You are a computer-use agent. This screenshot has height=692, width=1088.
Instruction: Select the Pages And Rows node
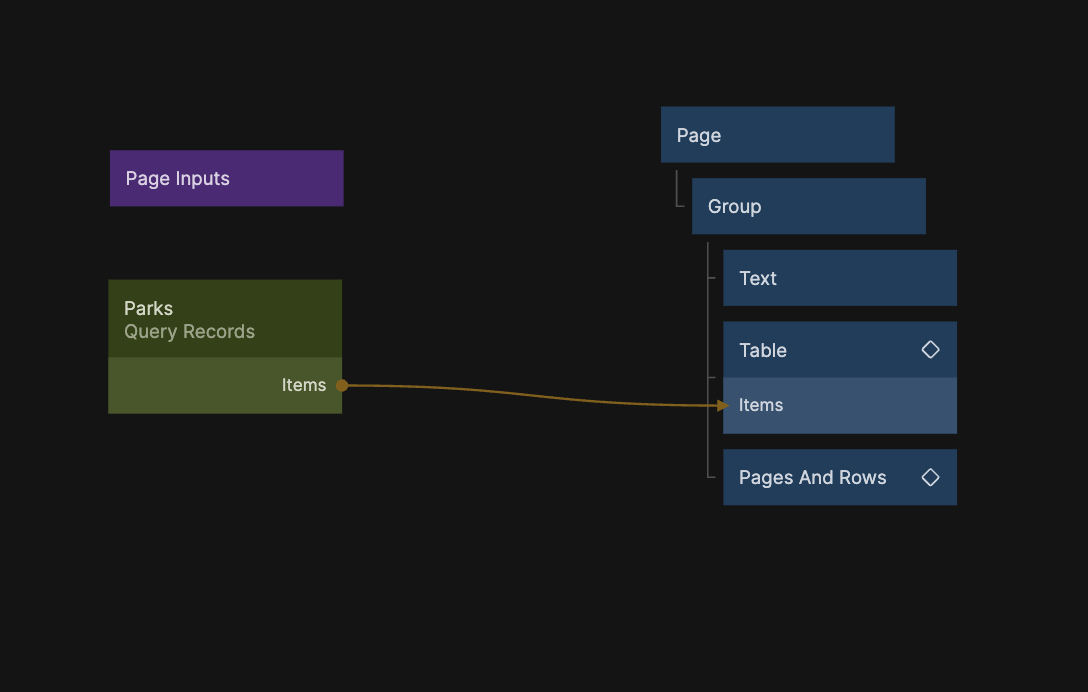[x=812, y=478]
